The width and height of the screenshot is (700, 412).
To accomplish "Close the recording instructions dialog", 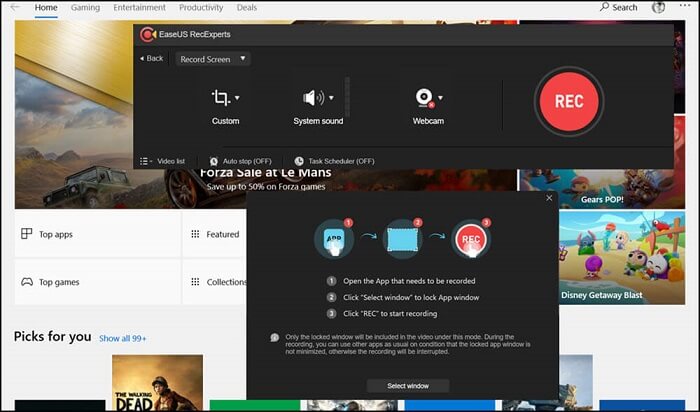I will click(549, 198).
